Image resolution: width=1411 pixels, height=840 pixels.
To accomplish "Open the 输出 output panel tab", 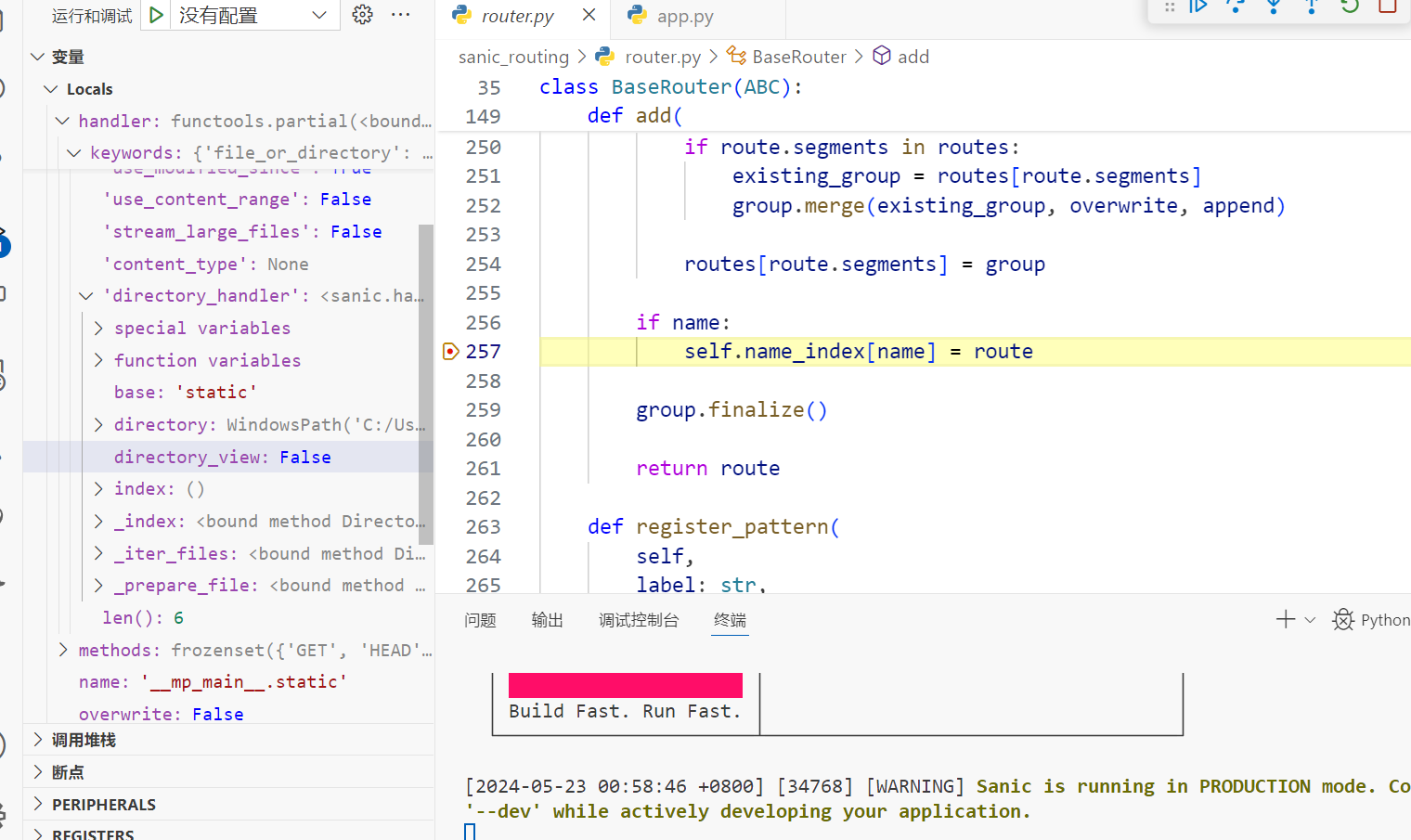I will pyautogui.click(x=547, y=620).
